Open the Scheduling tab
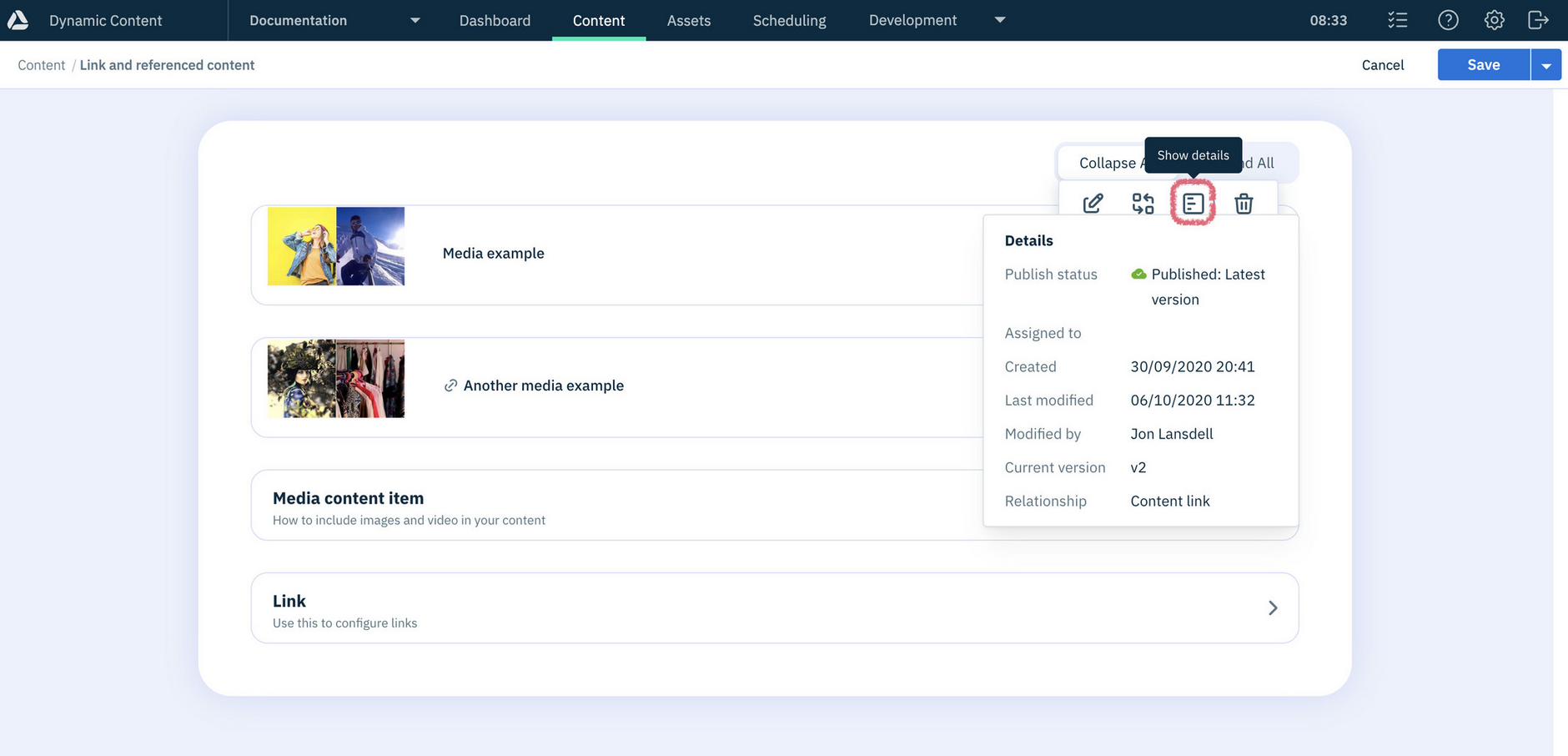1568x756 pixels. point(789,20)
